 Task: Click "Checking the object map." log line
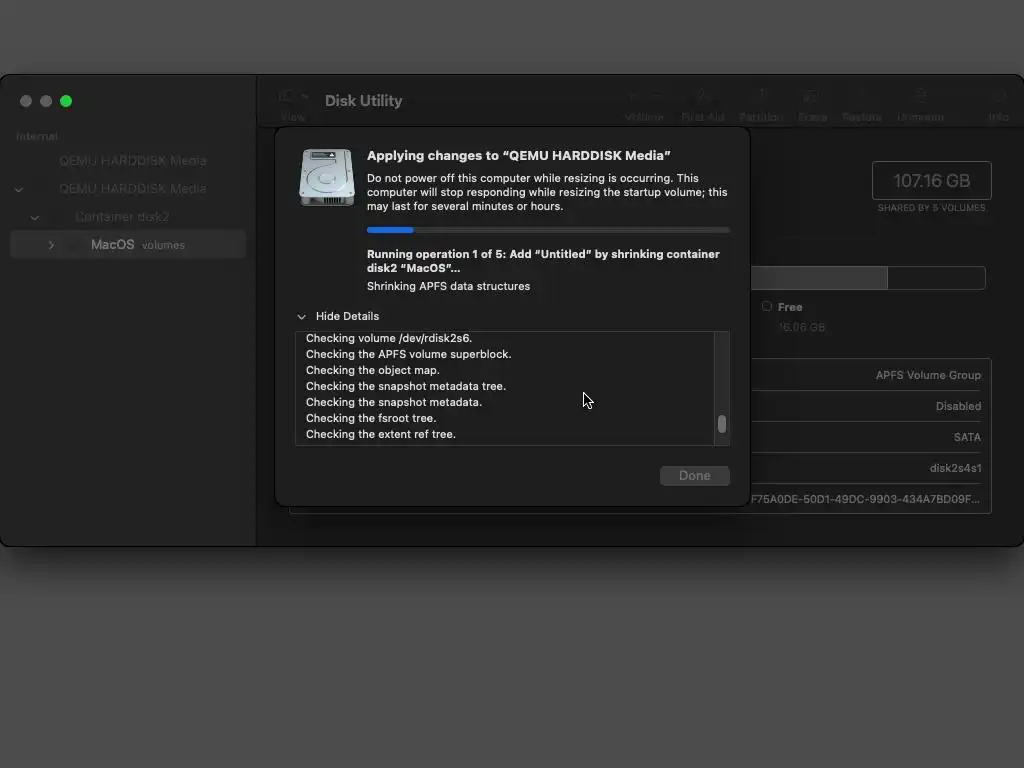tap(372, 370)
